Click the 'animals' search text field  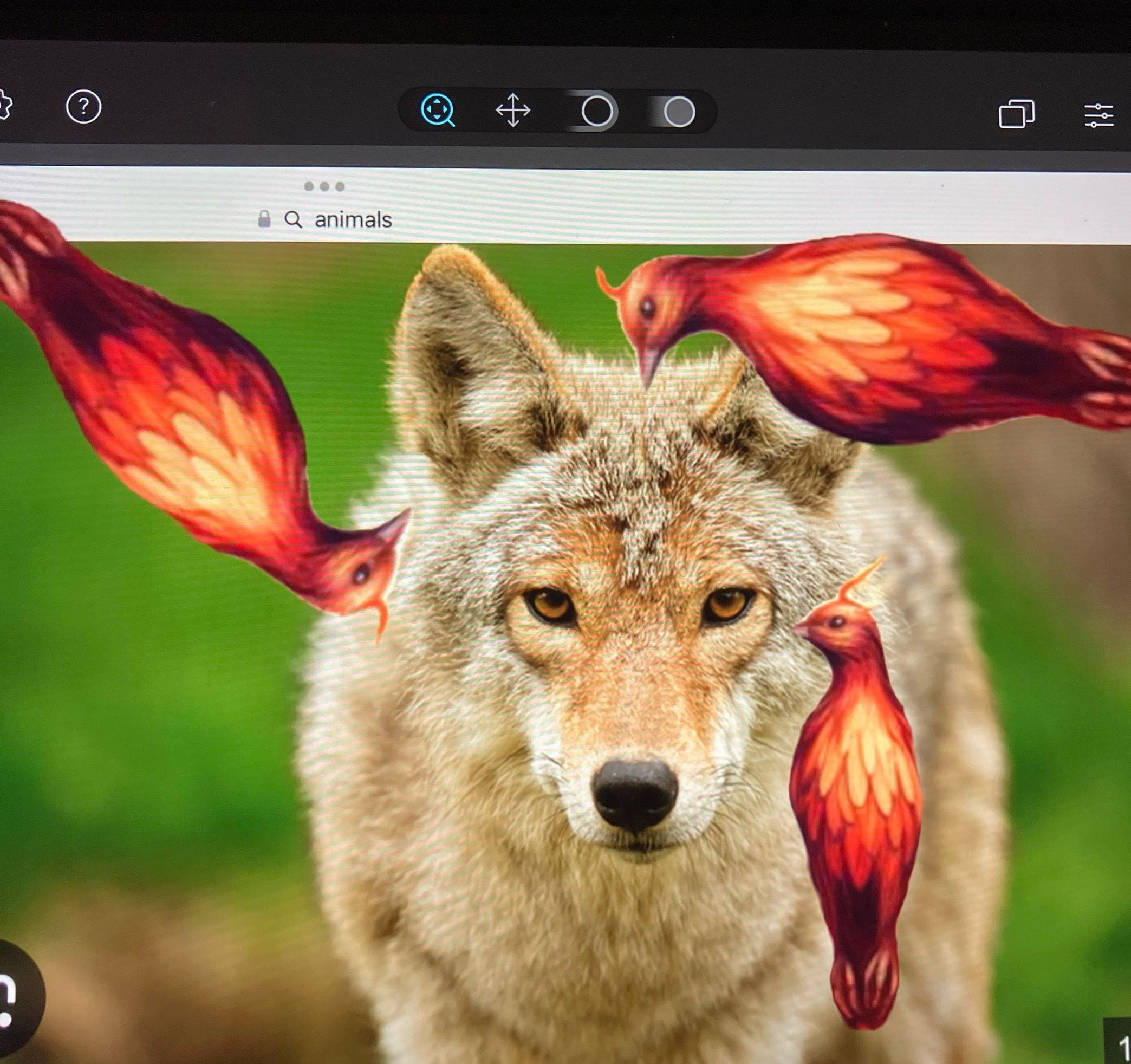click(x=353, y=220)
